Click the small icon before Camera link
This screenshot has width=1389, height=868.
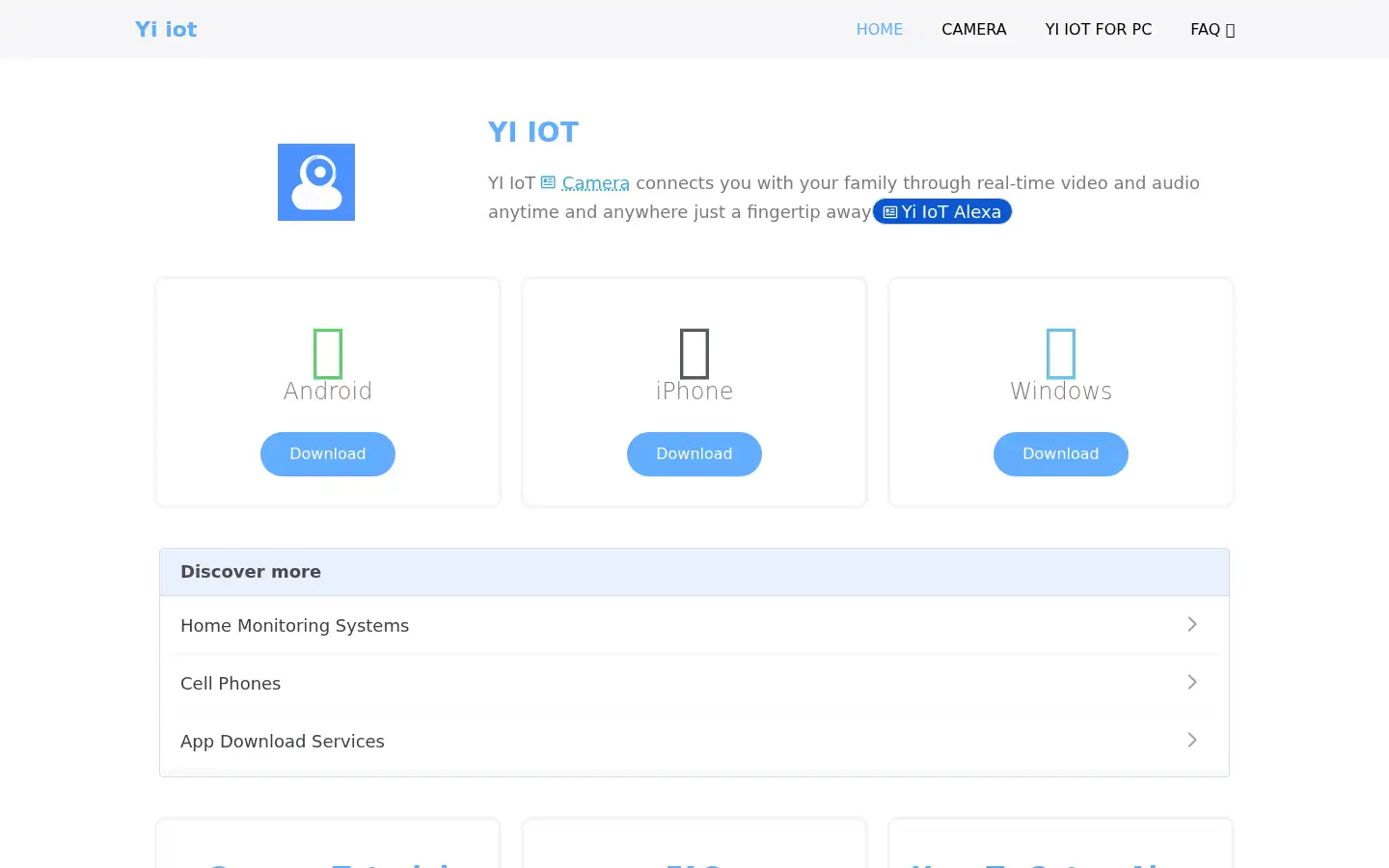548,182
